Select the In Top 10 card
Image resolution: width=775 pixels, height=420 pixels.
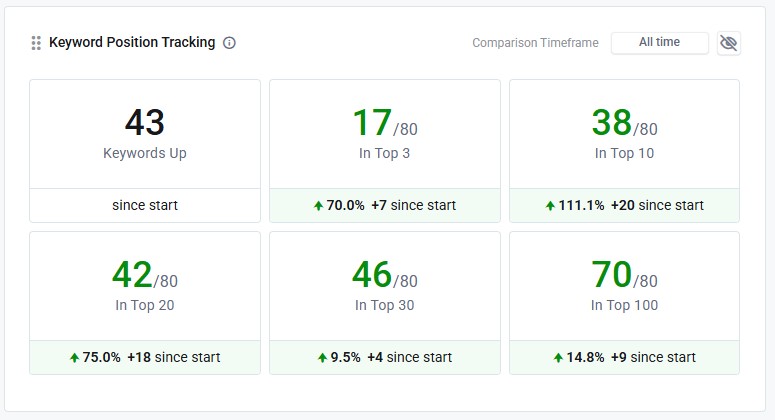[x=625, y=134]
